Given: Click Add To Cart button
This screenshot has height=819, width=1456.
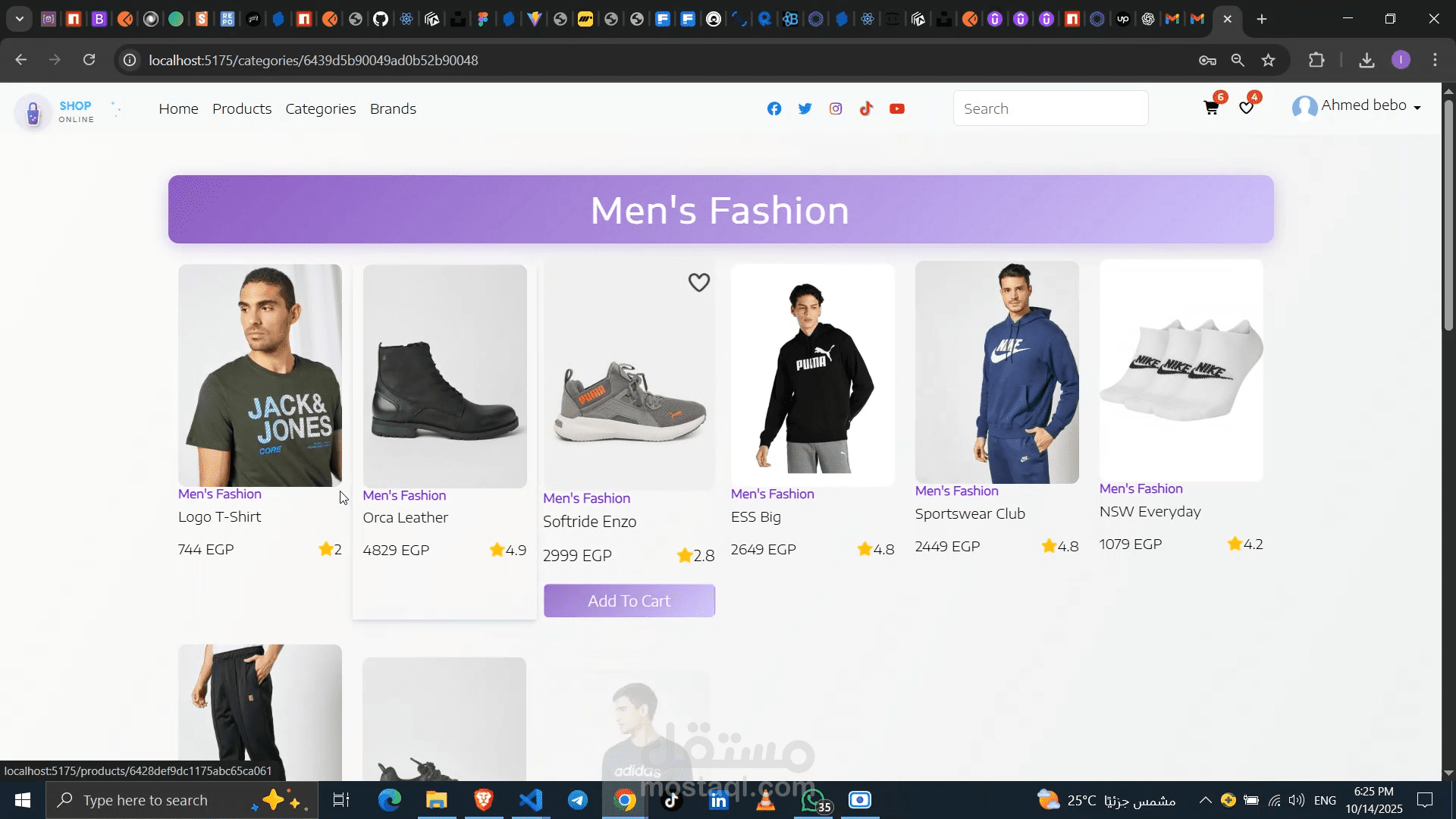Looking at the screenshot, I should click(629, 601).
